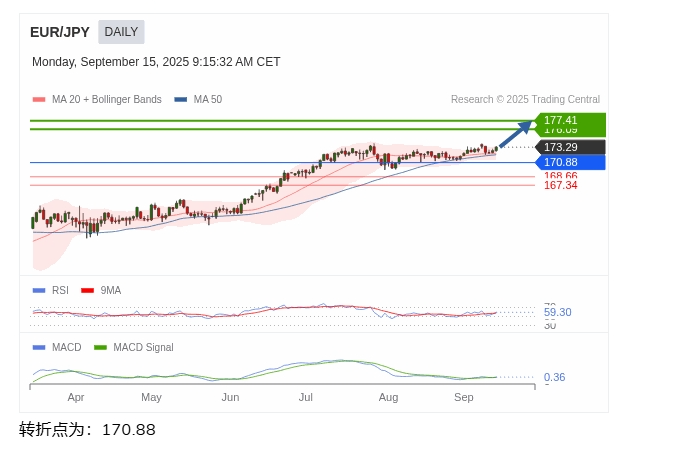The height and width of the screenshot is (459, 679).
Task: Click the RSI legend marker
Action: coord(39,291)
